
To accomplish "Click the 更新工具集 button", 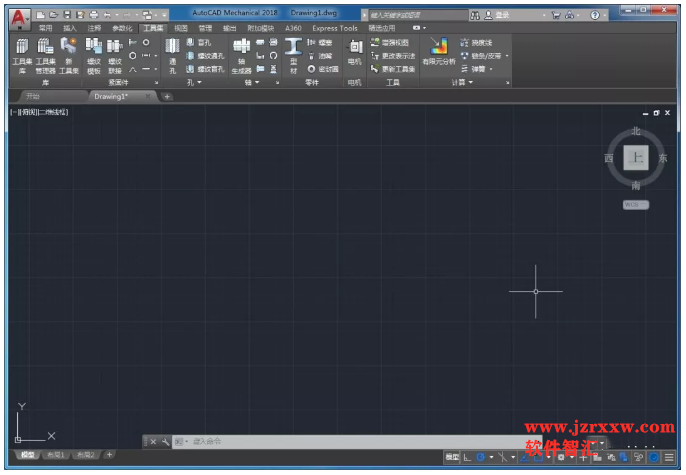I will coord(393,69).
